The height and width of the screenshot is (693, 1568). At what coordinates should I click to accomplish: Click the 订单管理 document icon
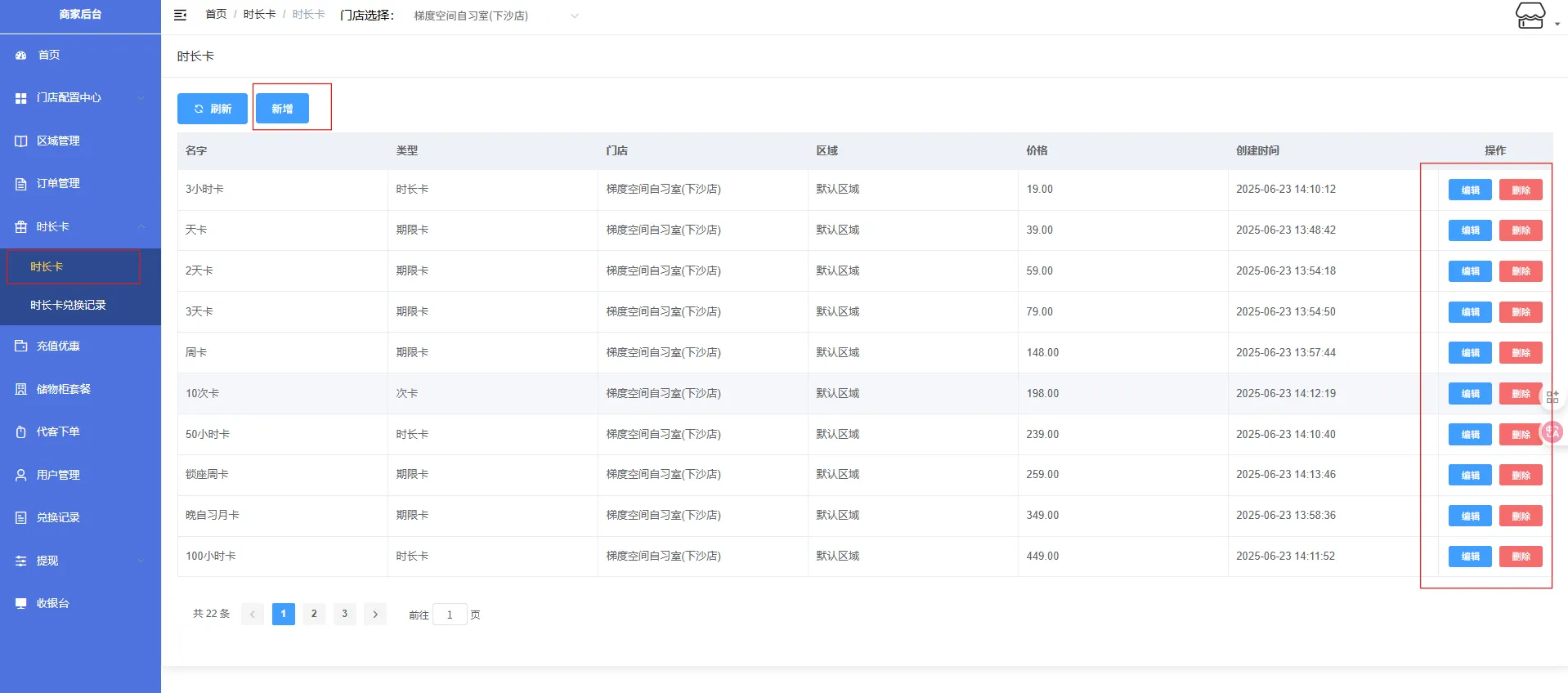tap(21, 184)
